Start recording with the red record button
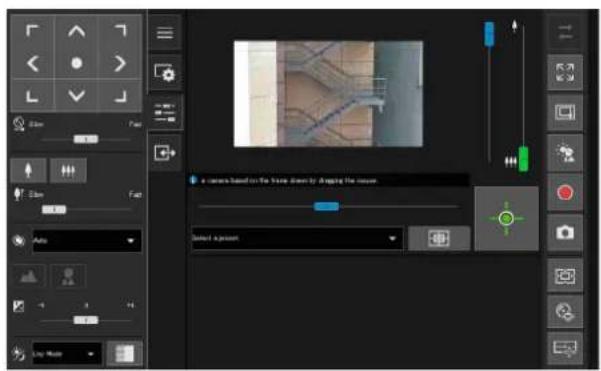The height and width of the screenshot is (371, 601). 565,192
